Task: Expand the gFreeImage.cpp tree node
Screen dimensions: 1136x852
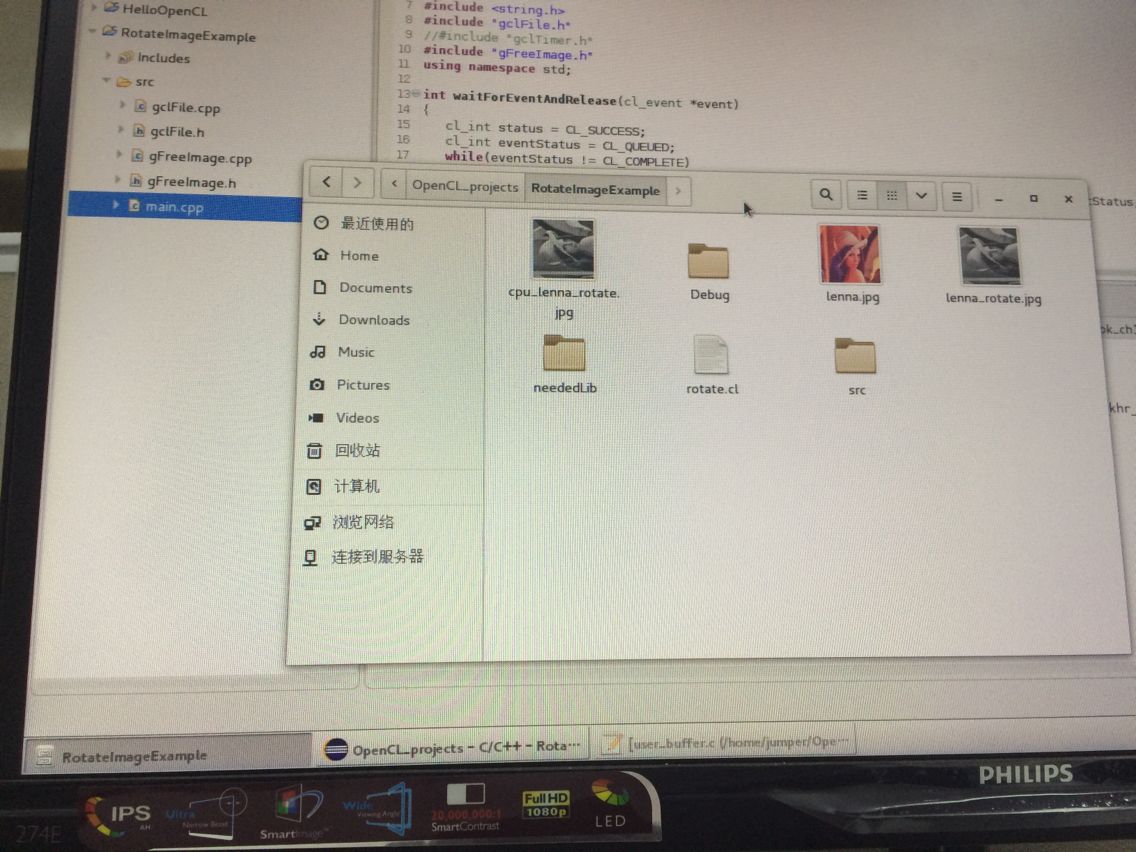Action: (119, 154)
